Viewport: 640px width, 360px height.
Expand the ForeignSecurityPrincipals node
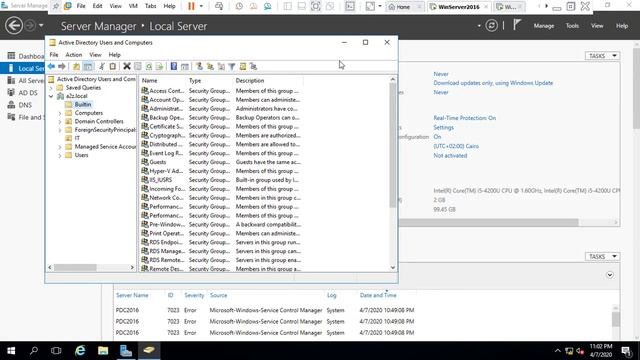pyautogui.click(x=60, y=130)
